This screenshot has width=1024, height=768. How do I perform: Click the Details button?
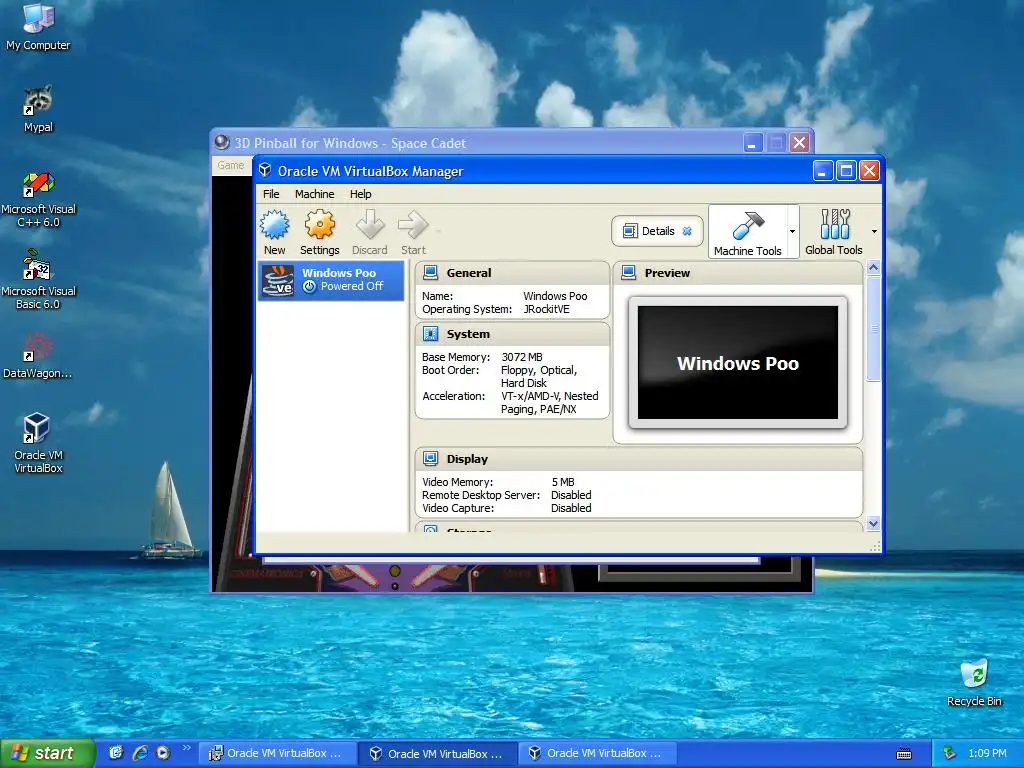pyautogui.click(x=657, y=231)
